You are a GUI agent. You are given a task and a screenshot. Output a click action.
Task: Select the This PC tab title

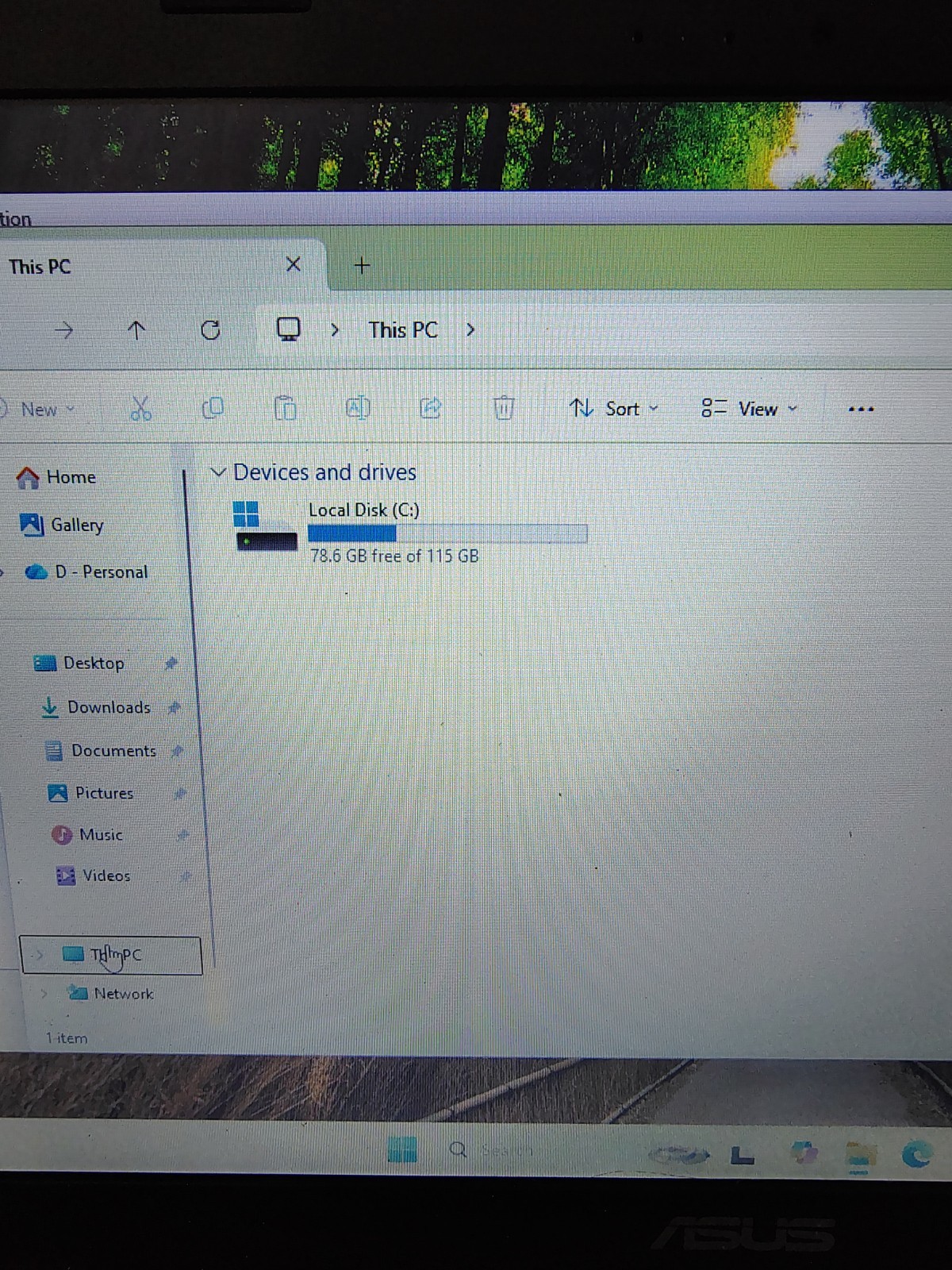point(40,267)
